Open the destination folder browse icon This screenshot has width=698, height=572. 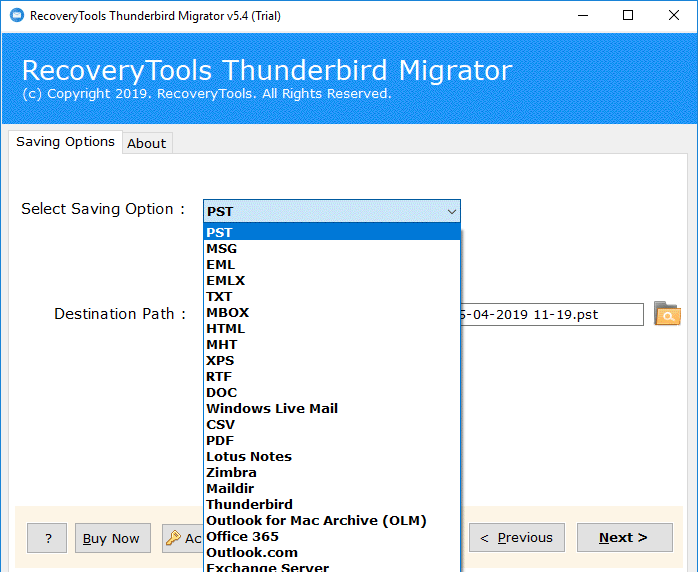[x=667, y=314]
